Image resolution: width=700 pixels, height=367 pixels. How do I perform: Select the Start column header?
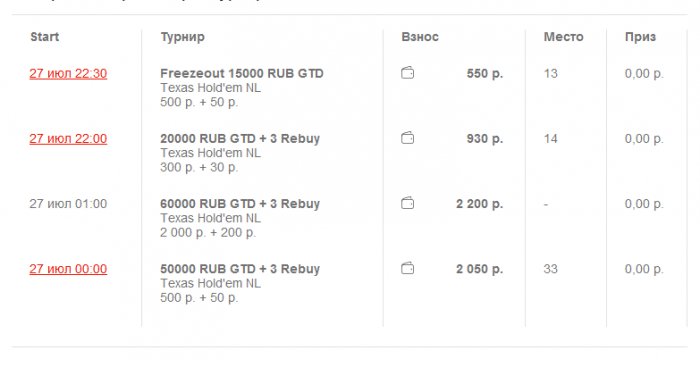45,37
